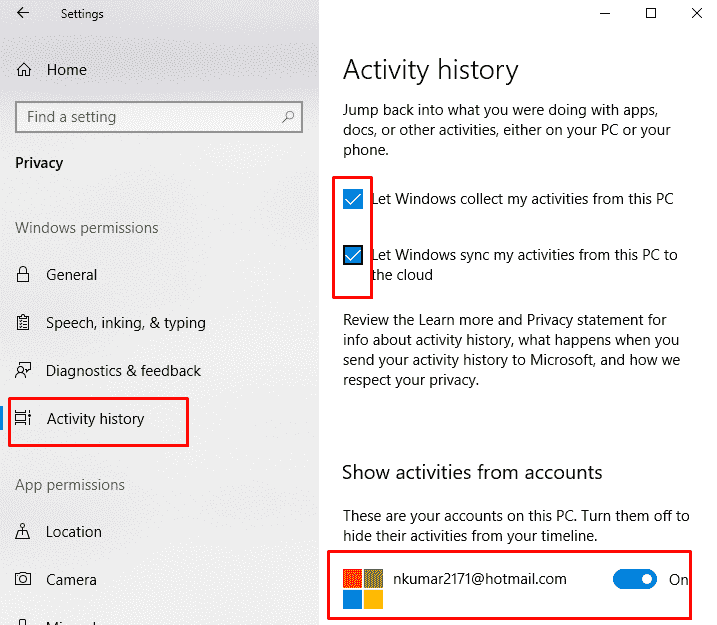Click the App permissions group label
Screen dimensions: 717x625
click(x=70, y=485)
